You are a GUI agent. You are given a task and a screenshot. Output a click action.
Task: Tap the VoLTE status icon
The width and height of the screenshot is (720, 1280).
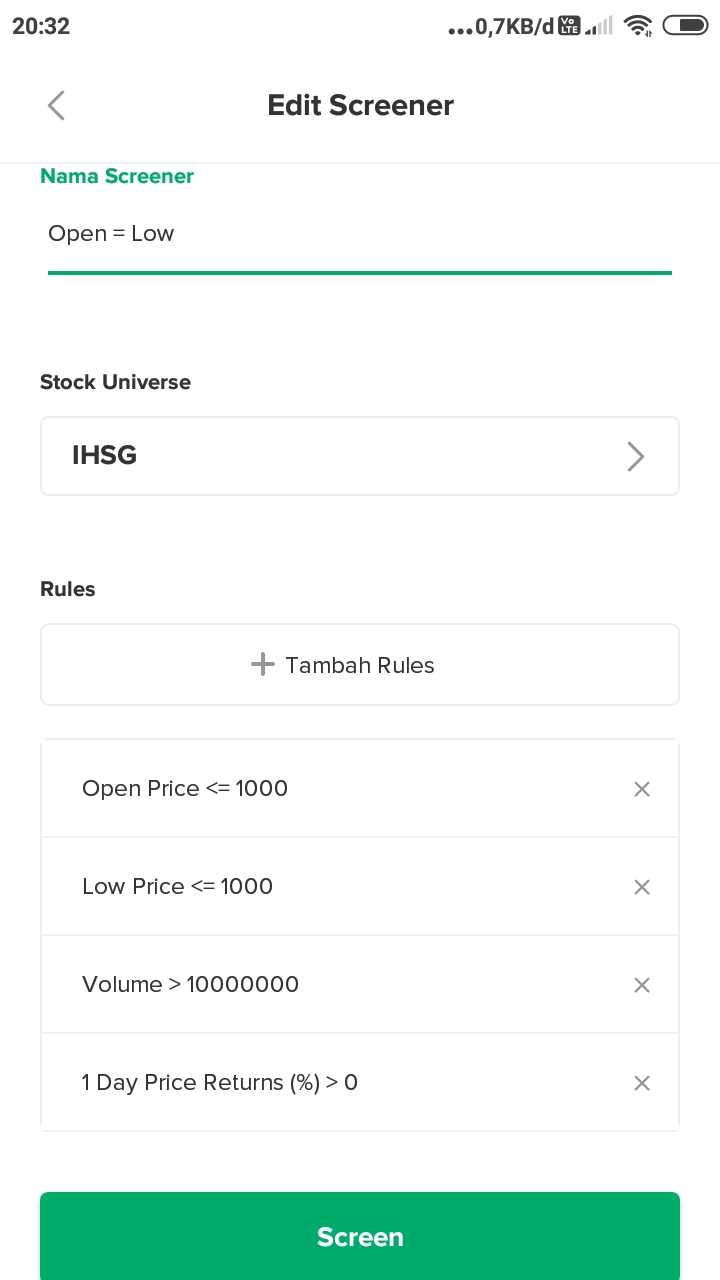coord(569,26)
